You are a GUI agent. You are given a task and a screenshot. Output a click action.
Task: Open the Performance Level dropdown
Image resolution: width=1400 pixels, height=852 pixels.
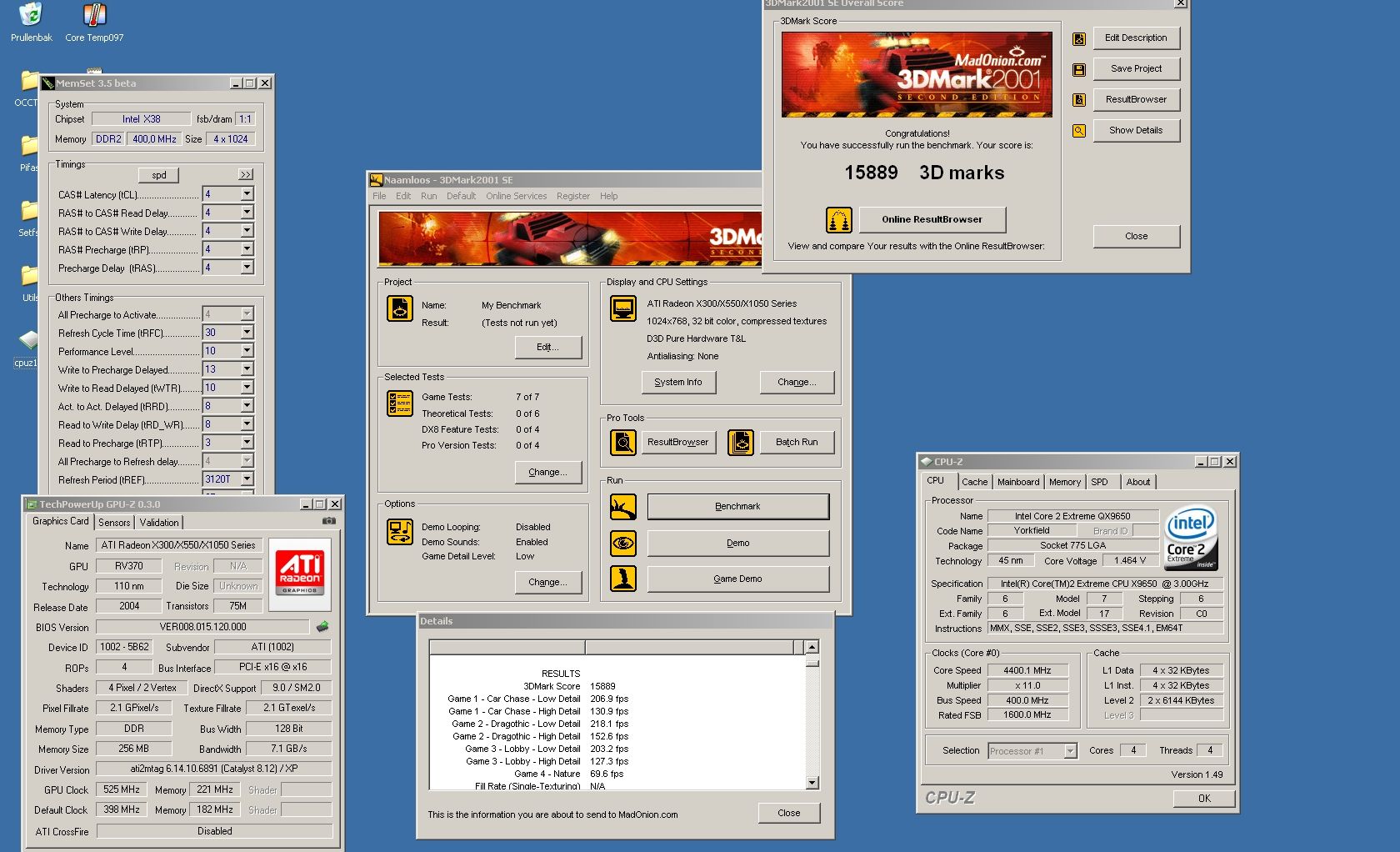point(247,351)
